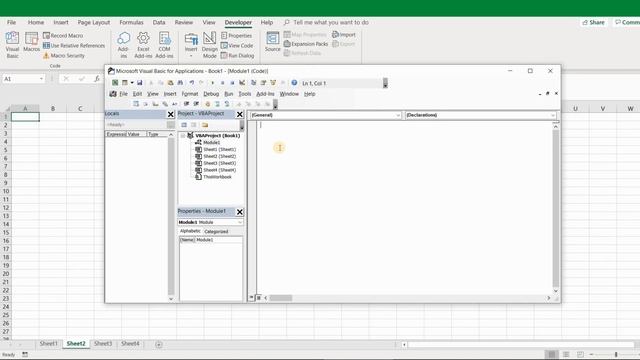The image size is (640, 360).
Task: Click Expansion Packs in XML group
Action: pos(306,44)
